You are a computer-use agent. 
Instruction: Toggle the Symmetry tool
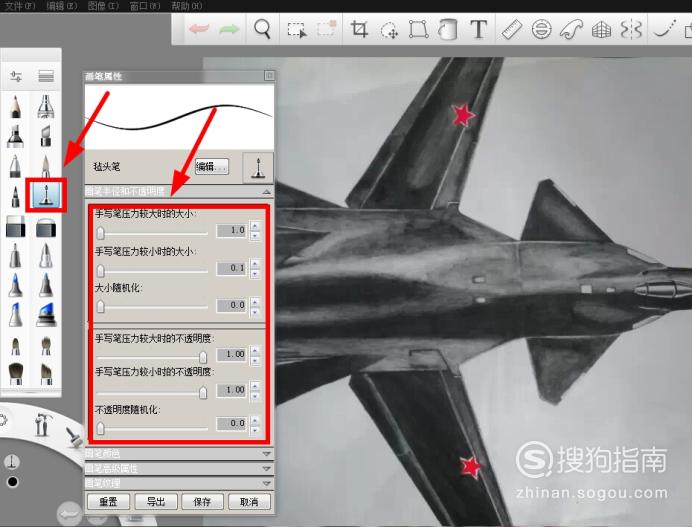click(631, 30)
